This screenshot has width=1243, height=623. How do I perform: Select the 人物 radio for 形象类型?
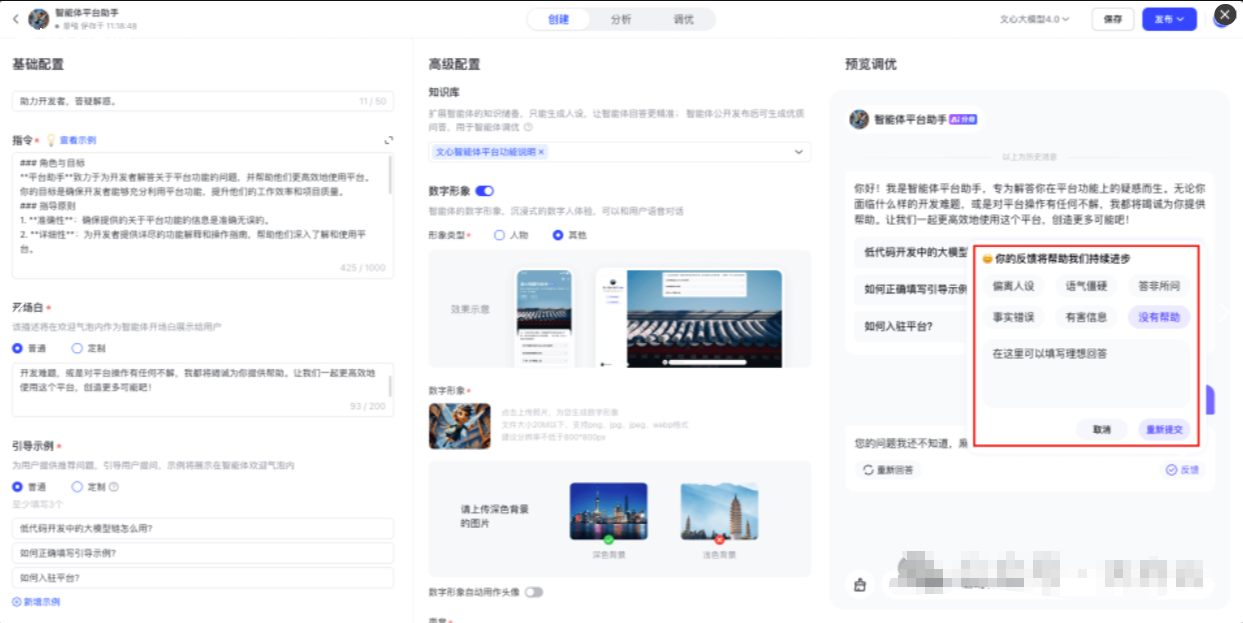coord(499,235)
